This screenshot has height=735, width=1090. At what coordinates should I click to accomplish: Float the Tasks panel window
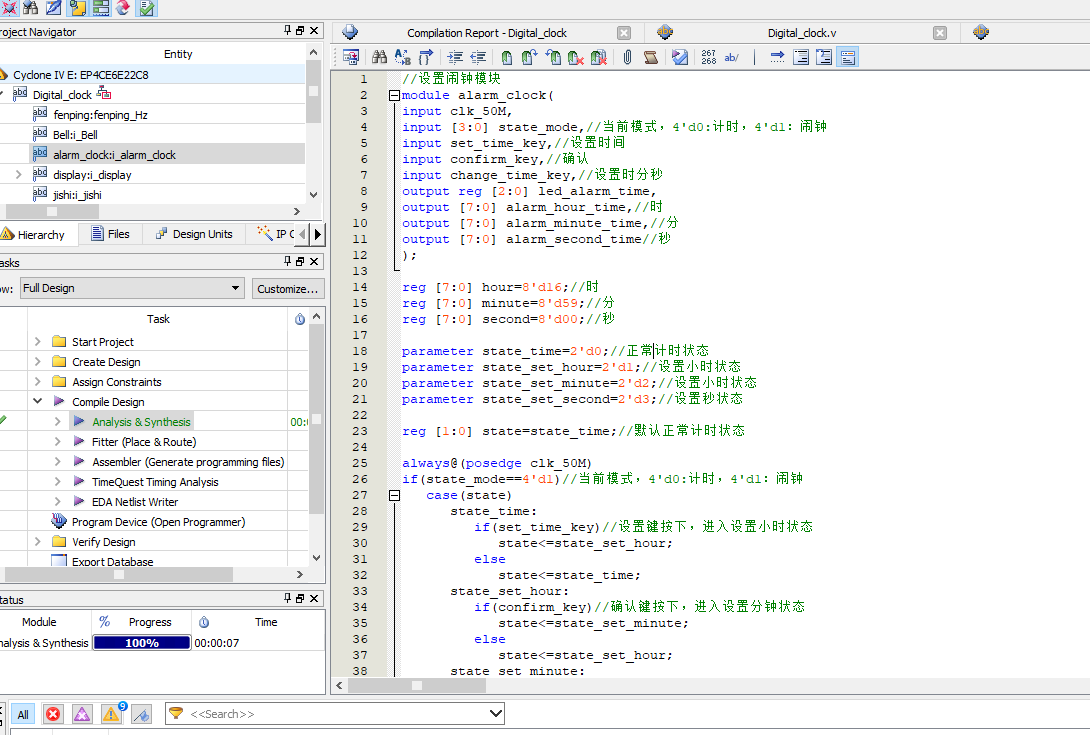tap(300, 261)
